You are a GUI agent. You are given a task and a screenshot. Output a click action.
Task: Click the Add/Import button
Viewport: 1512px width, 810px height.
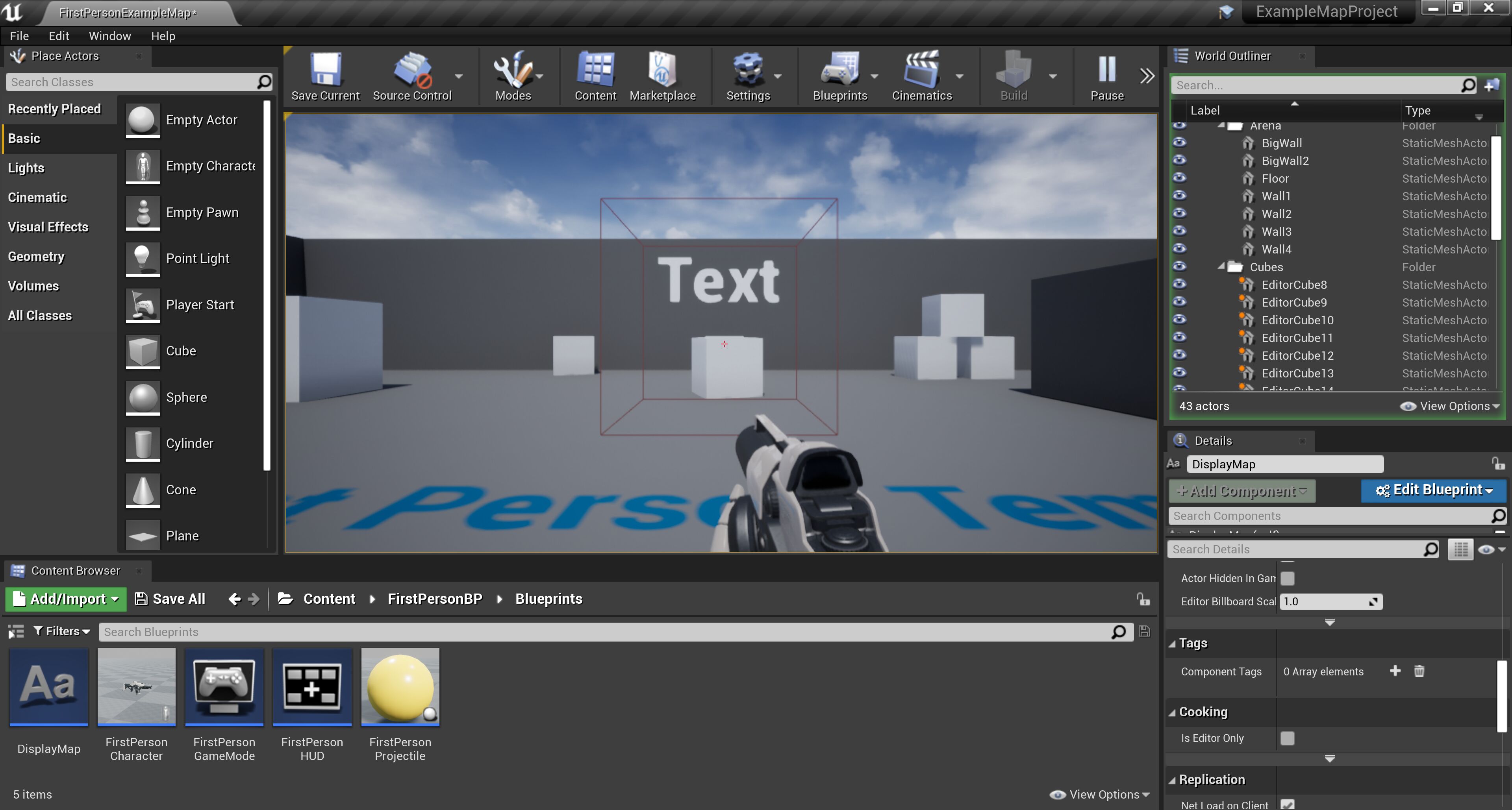point(66,599)
